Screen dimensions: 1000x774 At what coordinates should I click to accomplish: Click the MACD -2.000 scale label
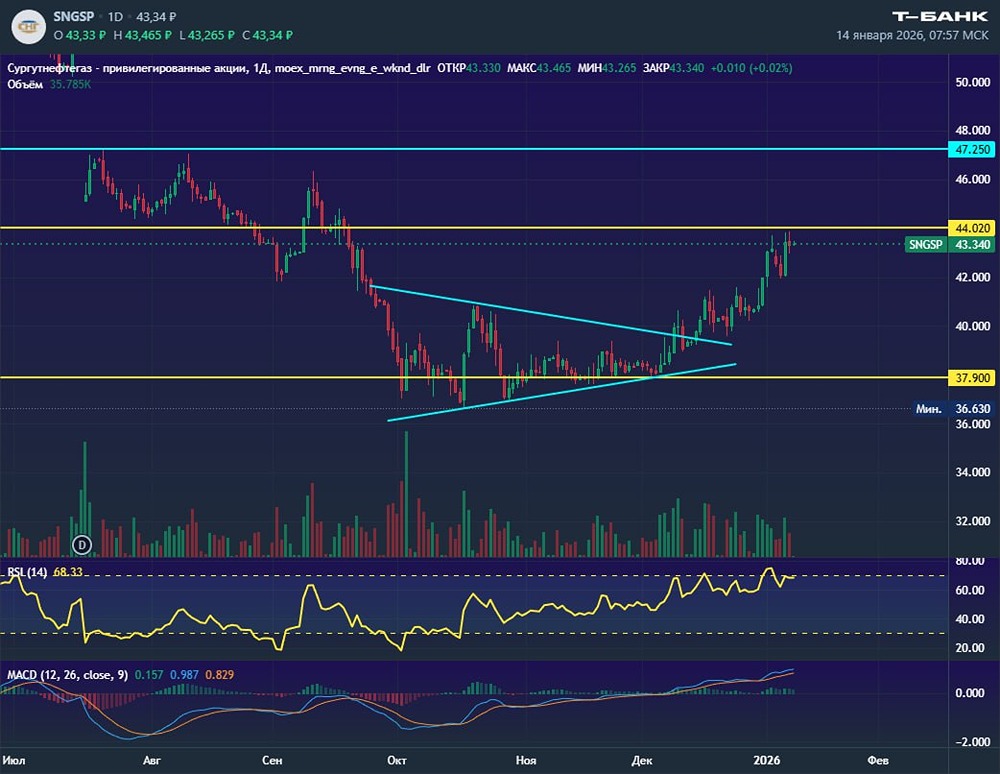[973, 742]
